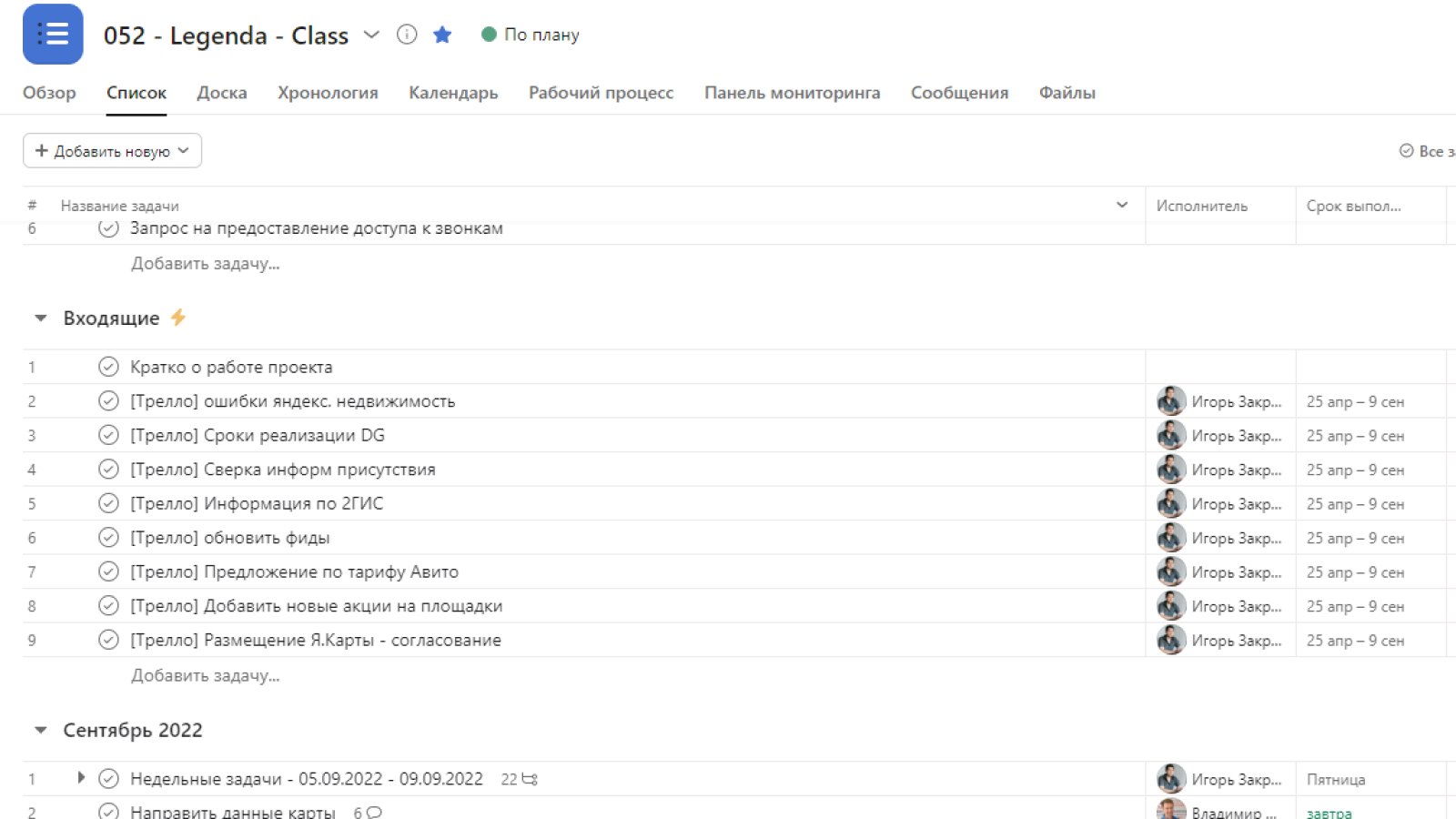
Task: Open task '[Трелло] Предложение по тарифу Авито'
Action: [294, 571]
